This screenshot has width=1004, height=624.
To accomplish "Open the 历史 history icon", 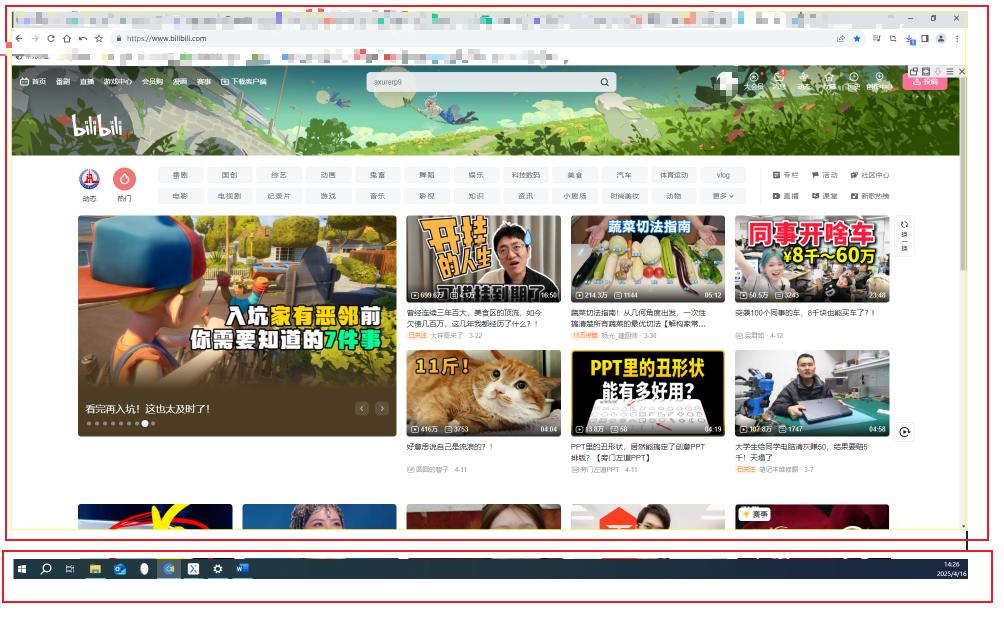I will click(854, 81).
